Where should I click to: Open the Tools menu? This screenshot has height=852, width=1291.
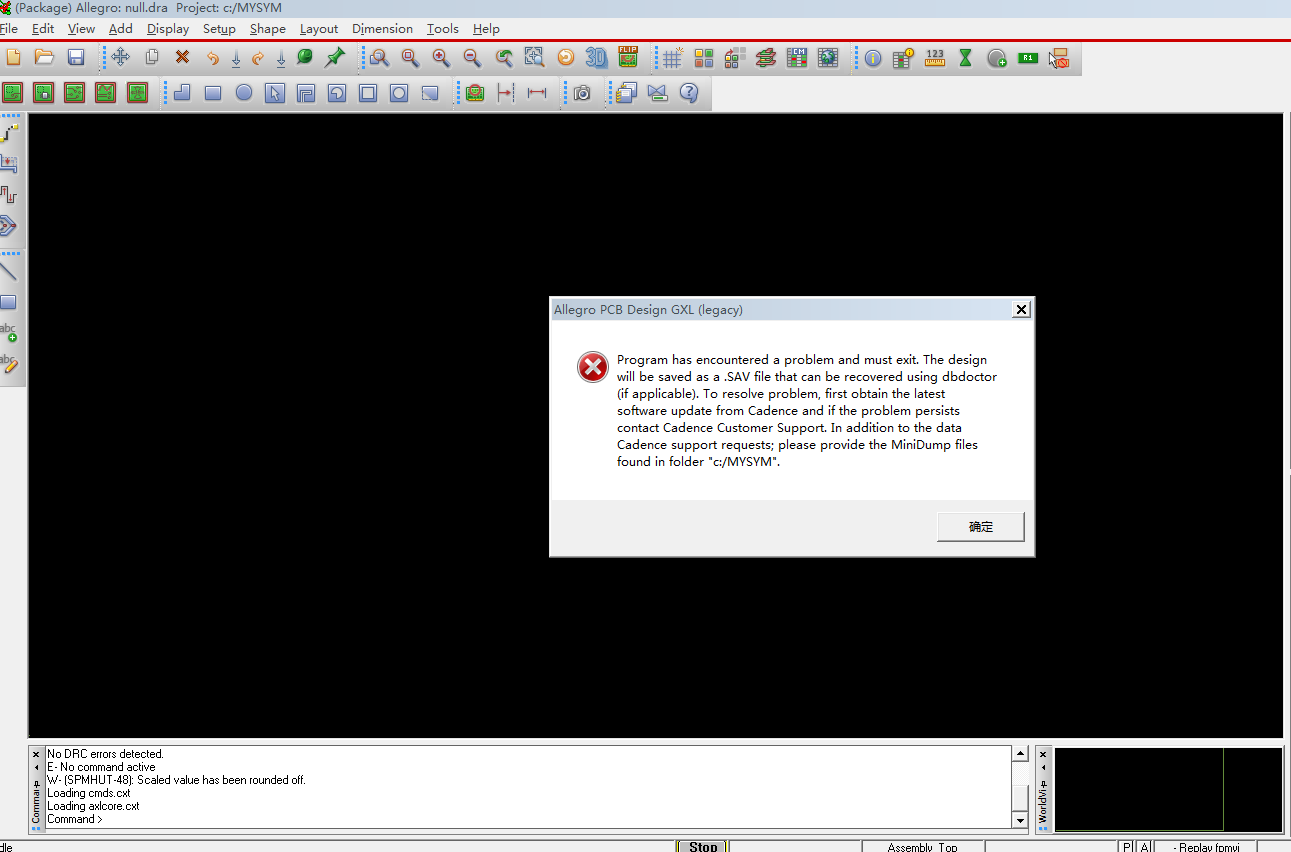443,29
